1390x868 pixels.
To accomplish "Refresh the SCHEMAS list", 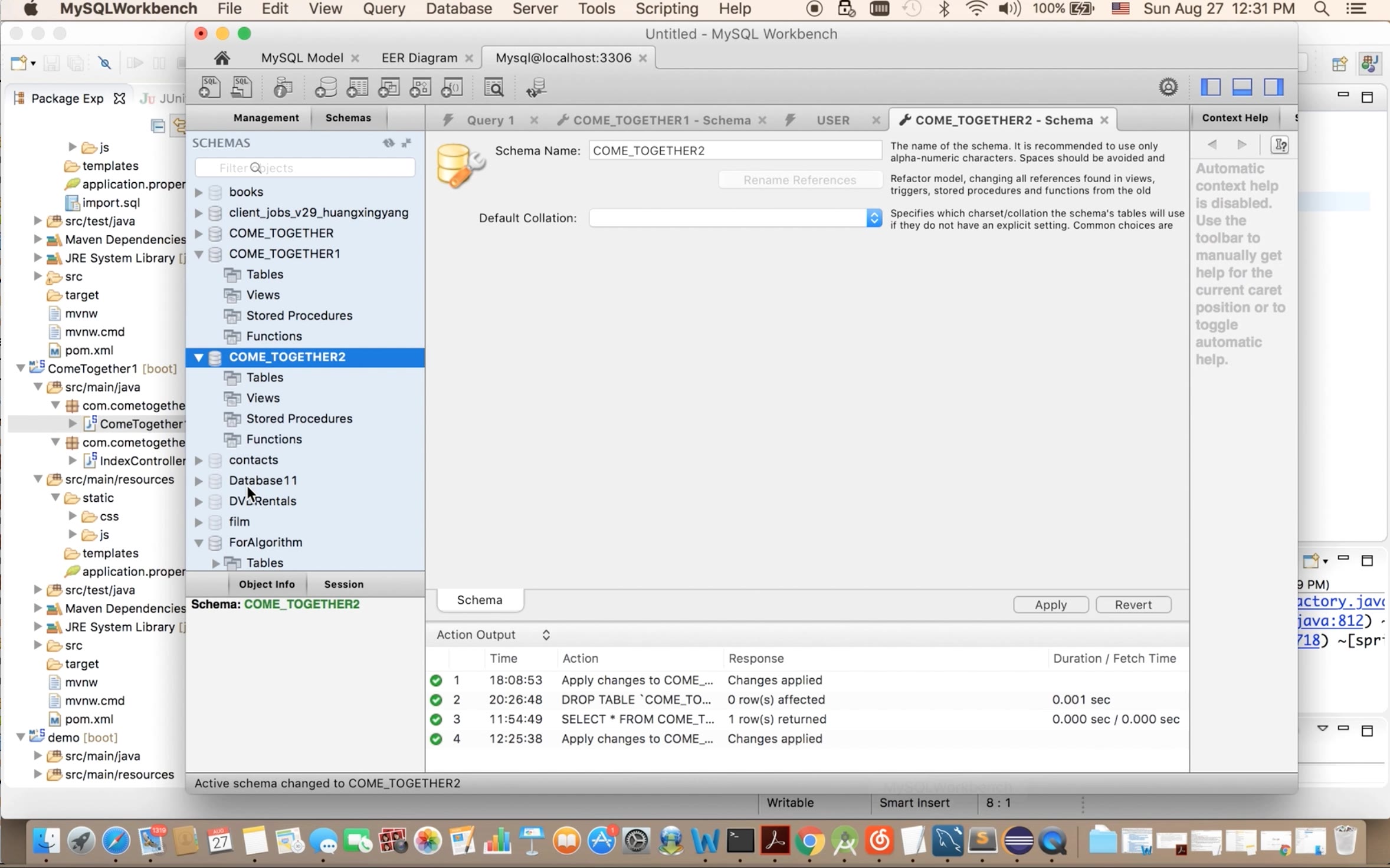I will click(x=388, y=143).
